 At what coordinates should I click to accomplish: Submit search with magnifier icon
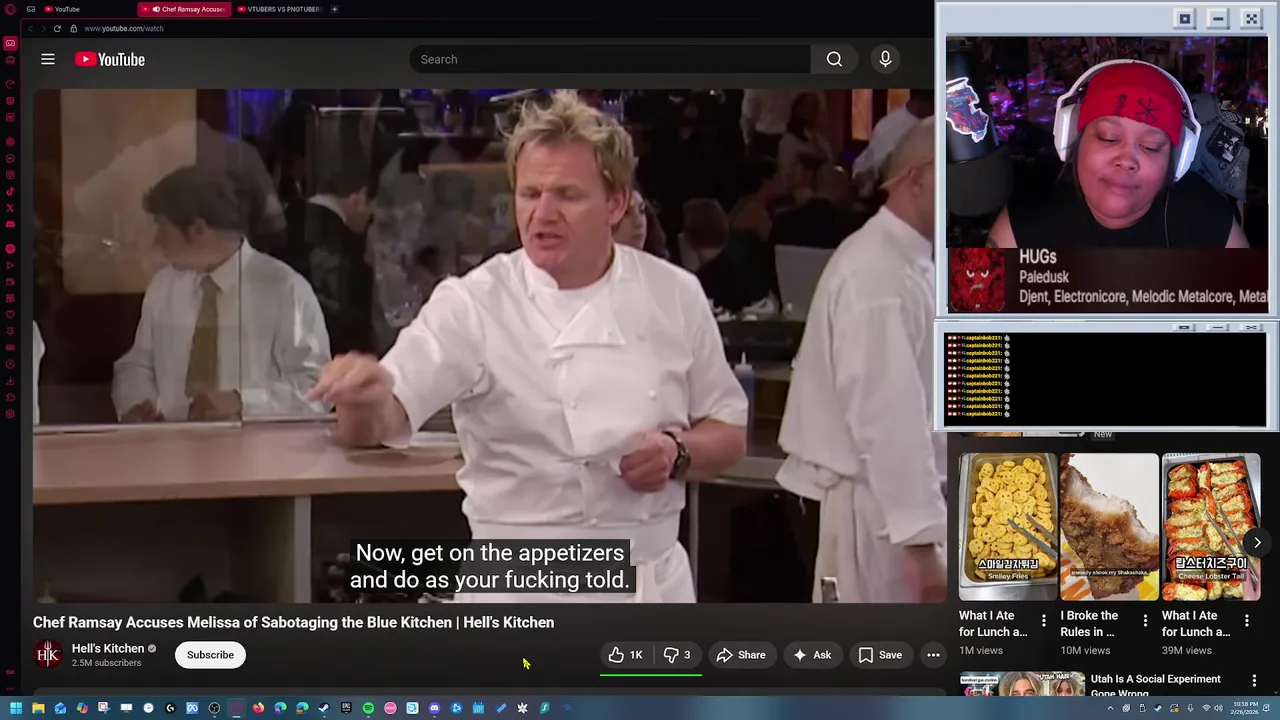834,59
